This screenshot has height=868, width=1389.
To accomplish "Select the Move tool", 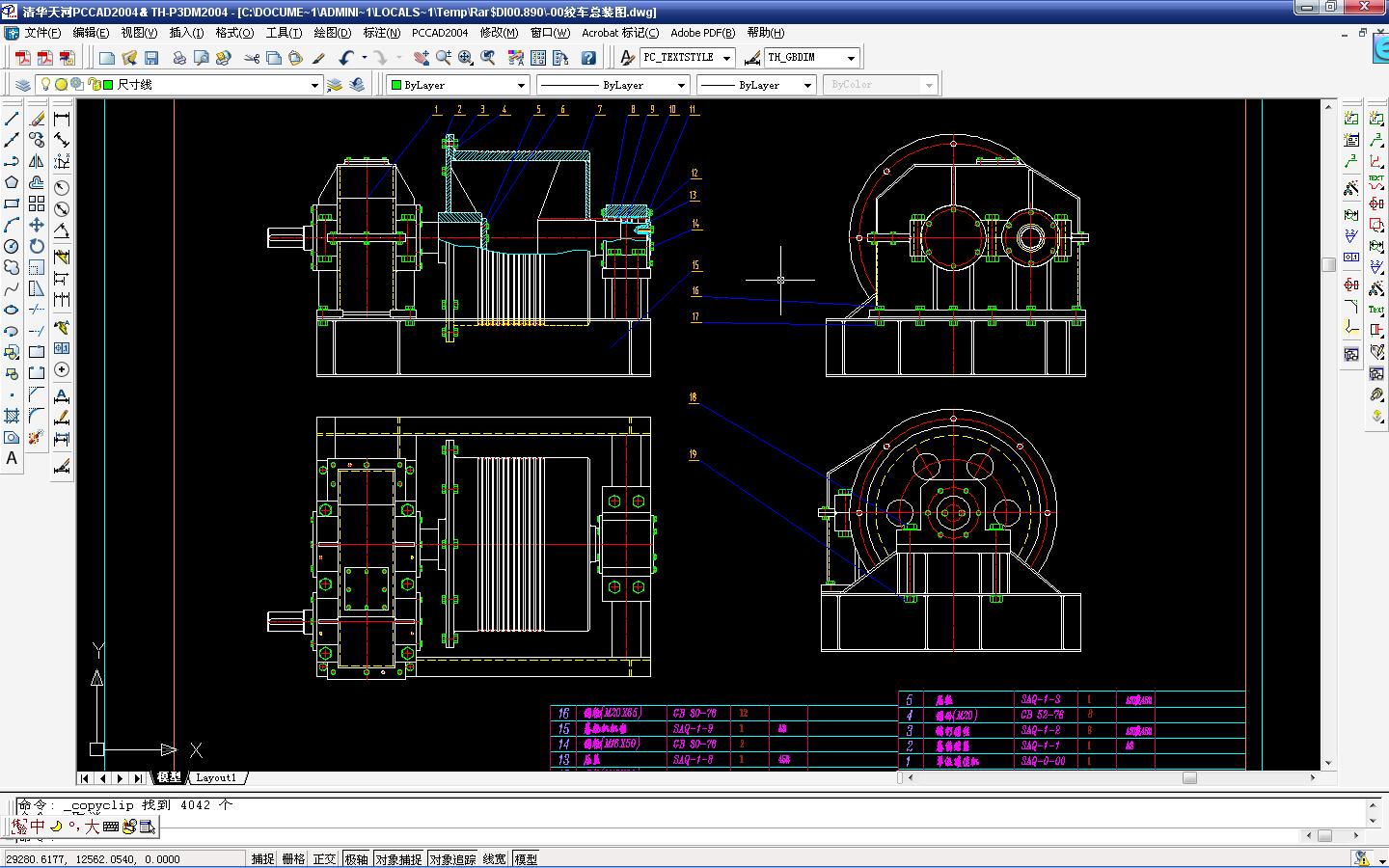I will coord(37,225).
